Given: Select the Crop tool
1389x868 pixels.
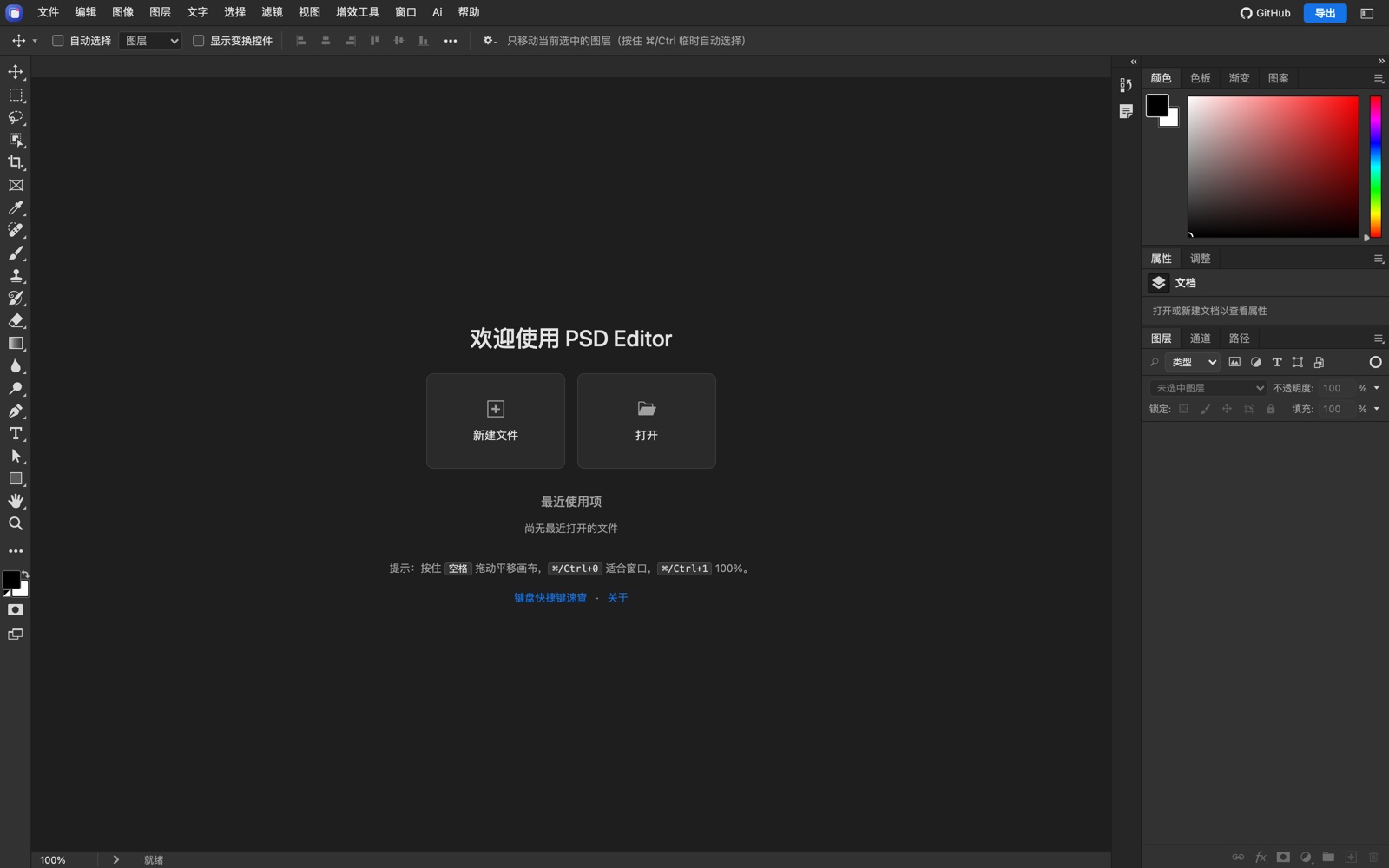Looking at the screenshot, I should (x=16, y=162).
